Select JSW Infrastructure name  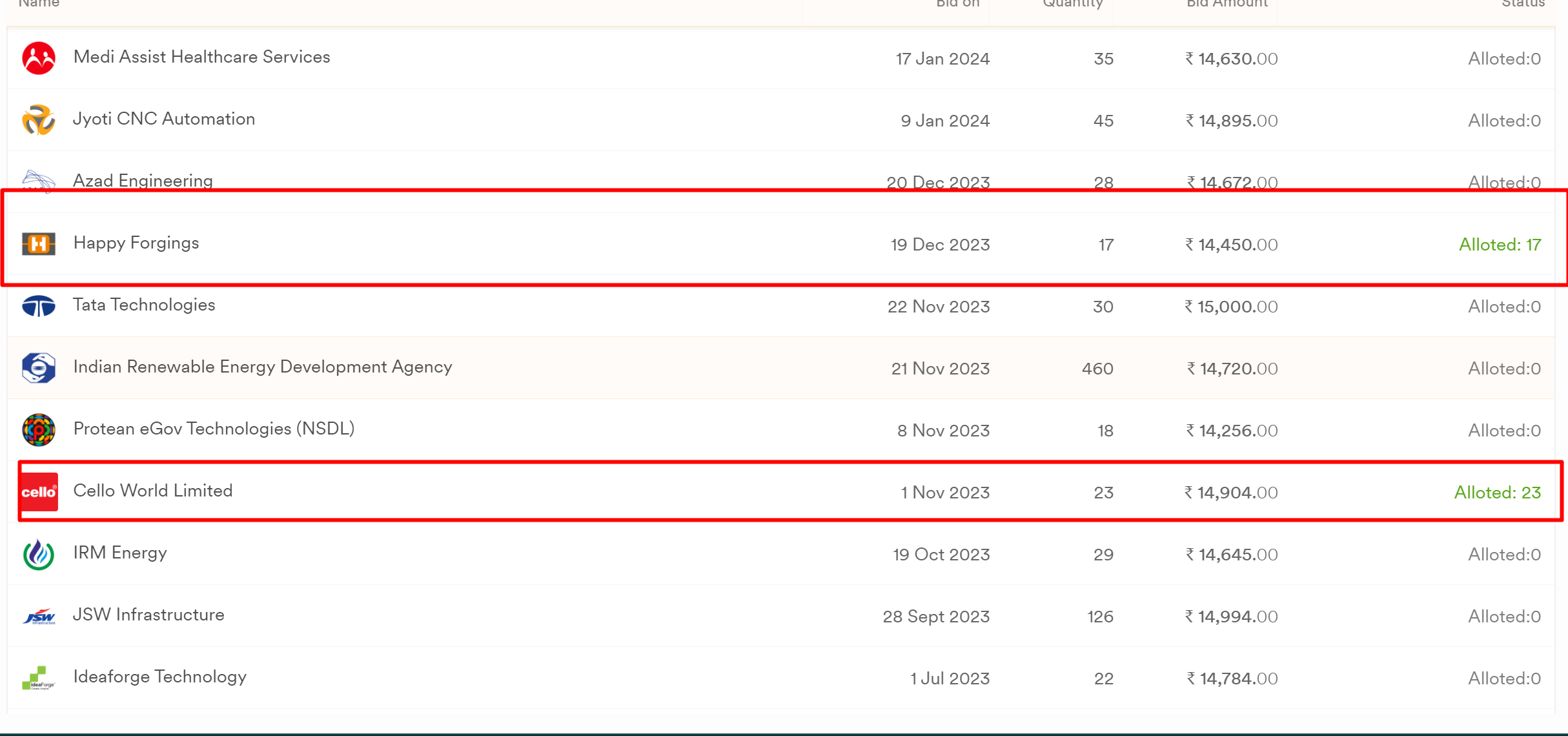(x=148, y=615)
